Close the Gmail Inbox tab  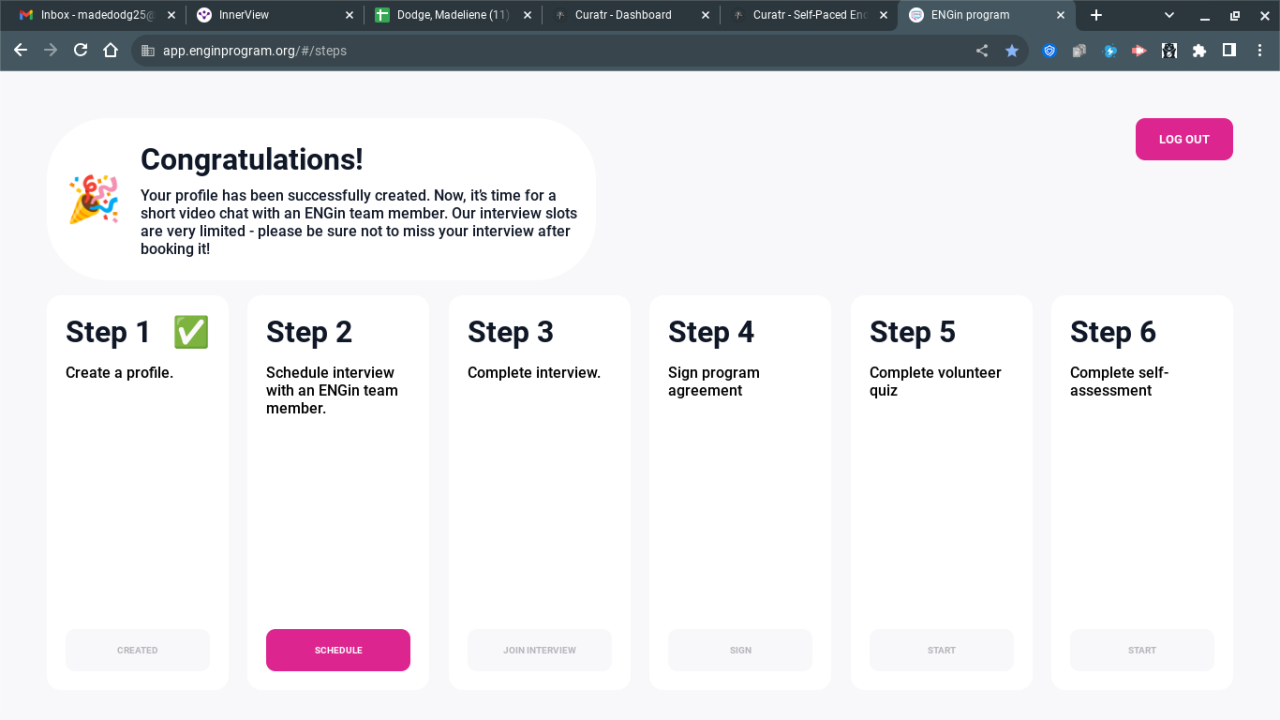[x=171, y=15]
